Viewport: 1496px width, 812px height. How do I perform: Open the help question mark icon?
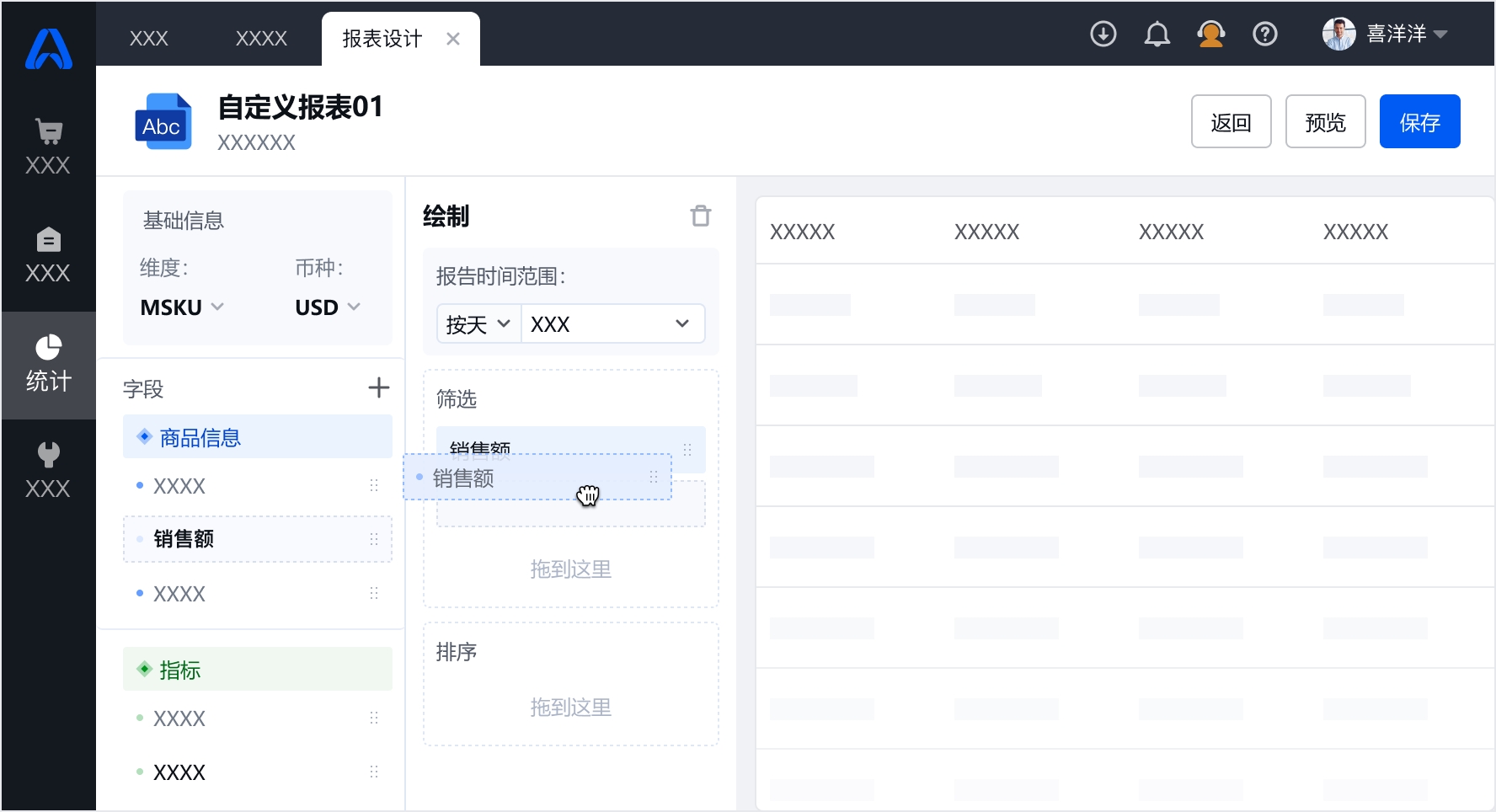1265,35
